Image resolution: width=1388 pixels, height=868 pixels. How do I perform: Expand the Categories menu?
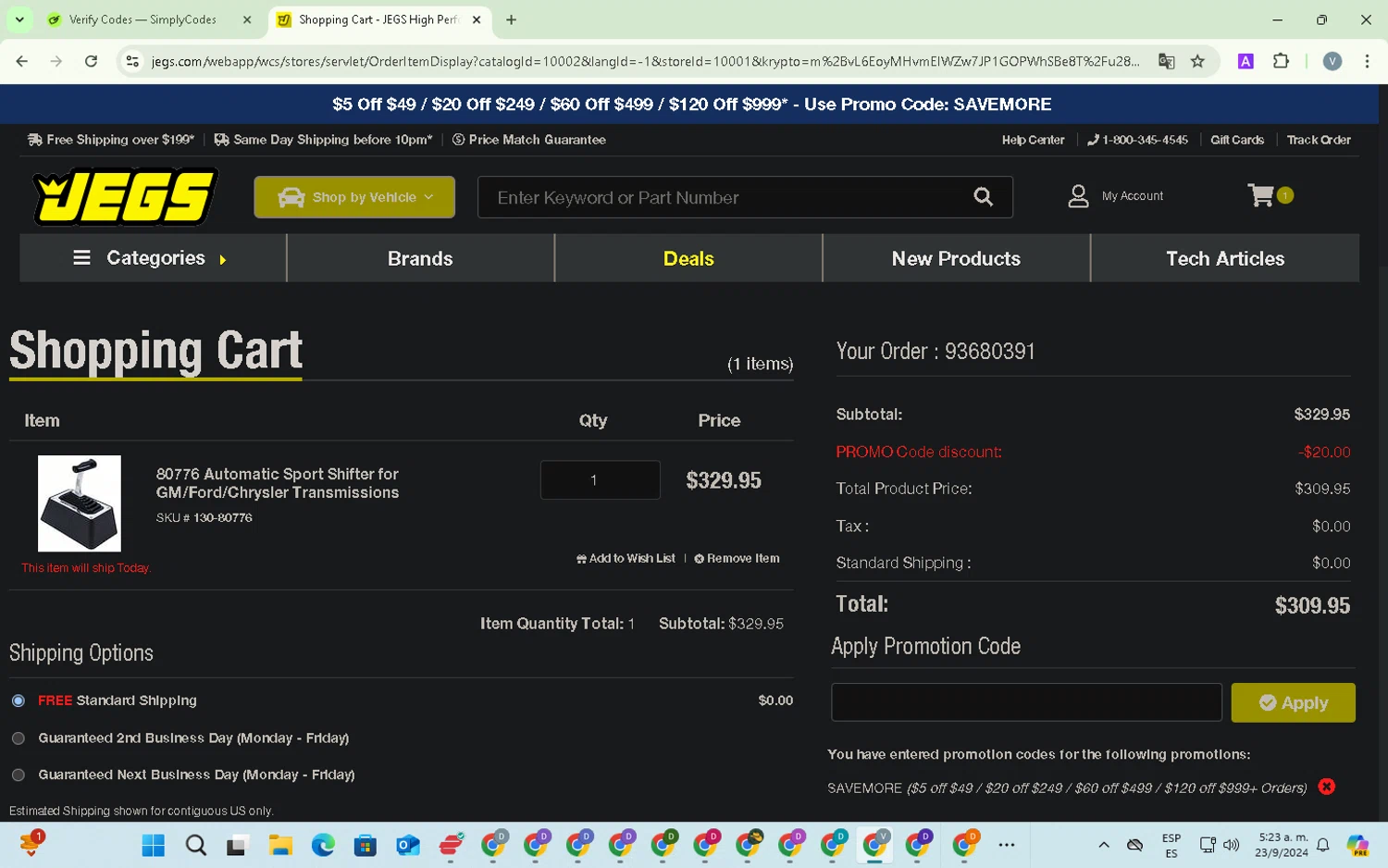[153, 258]
